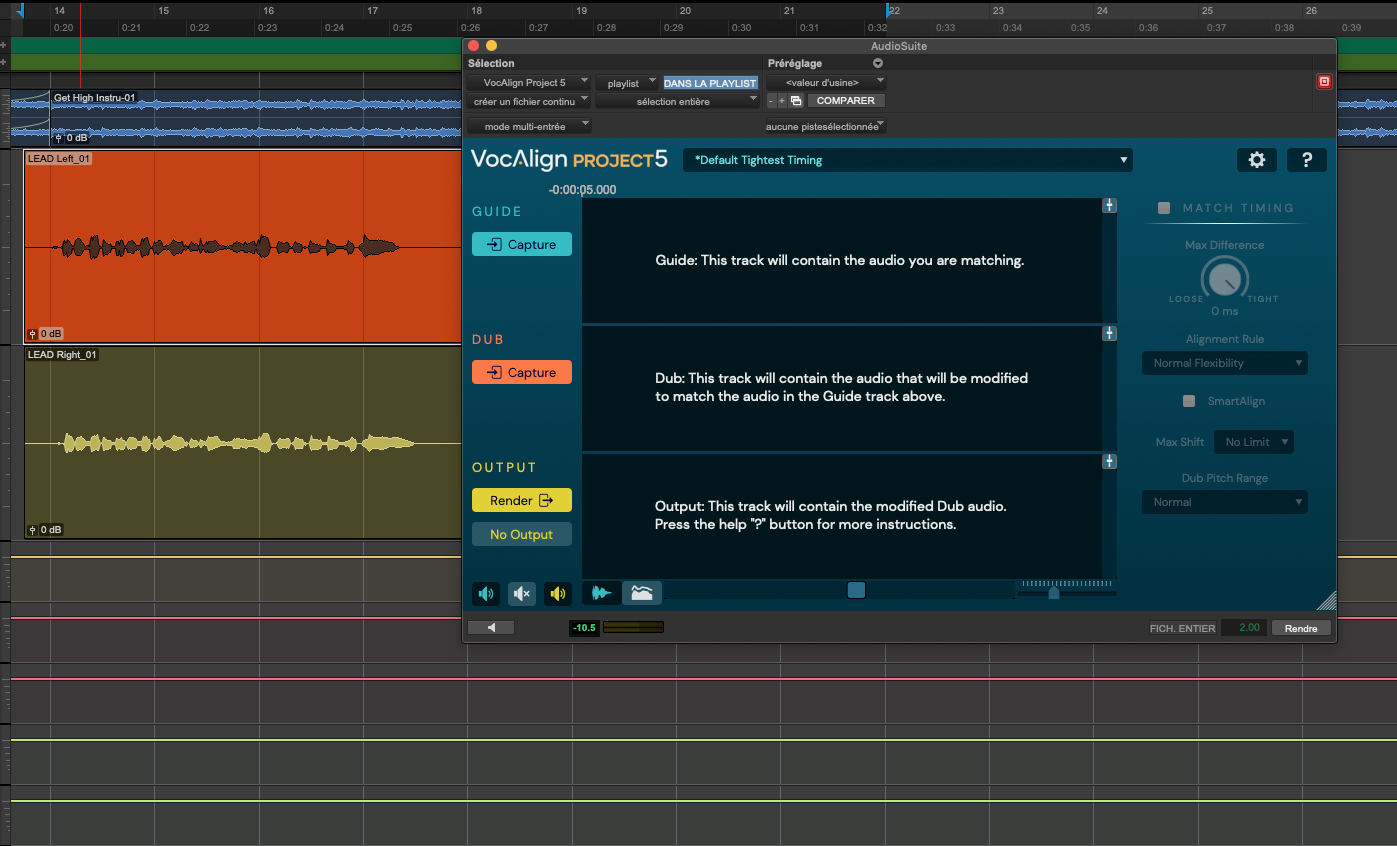Click the horizontal scroll handle below Output
This screenshot has width=1397, height=846.
(x=856, y=590)
